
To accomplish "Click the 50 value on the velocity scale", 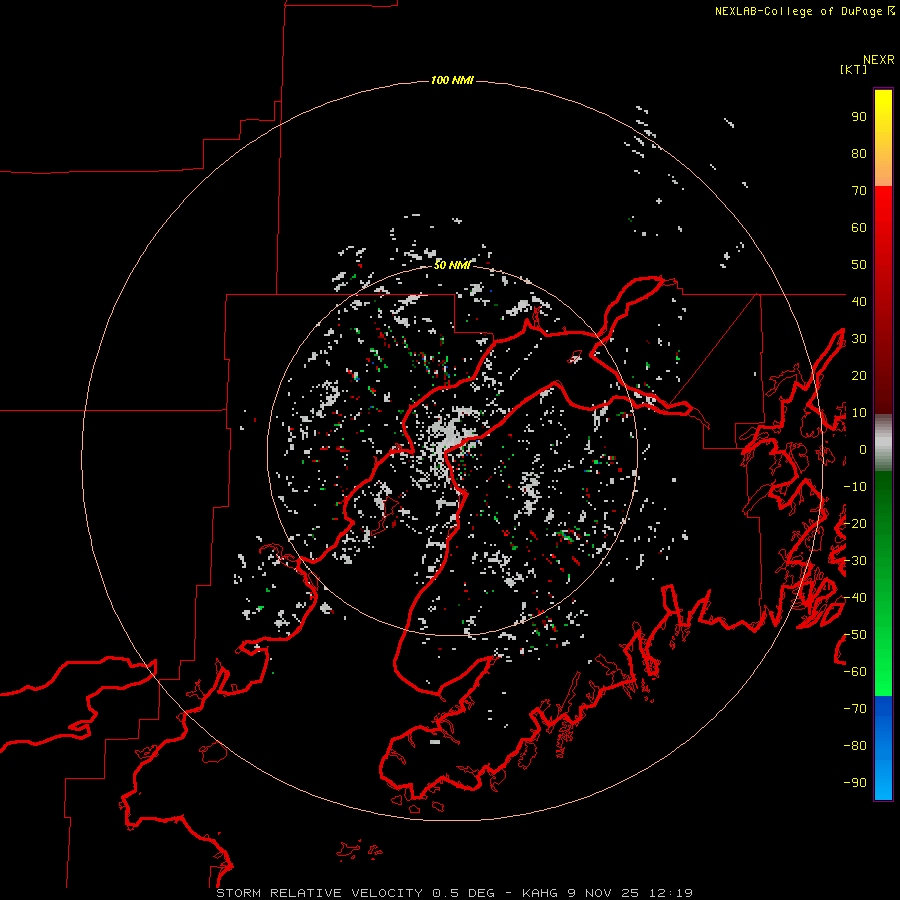I will [859, 265].
